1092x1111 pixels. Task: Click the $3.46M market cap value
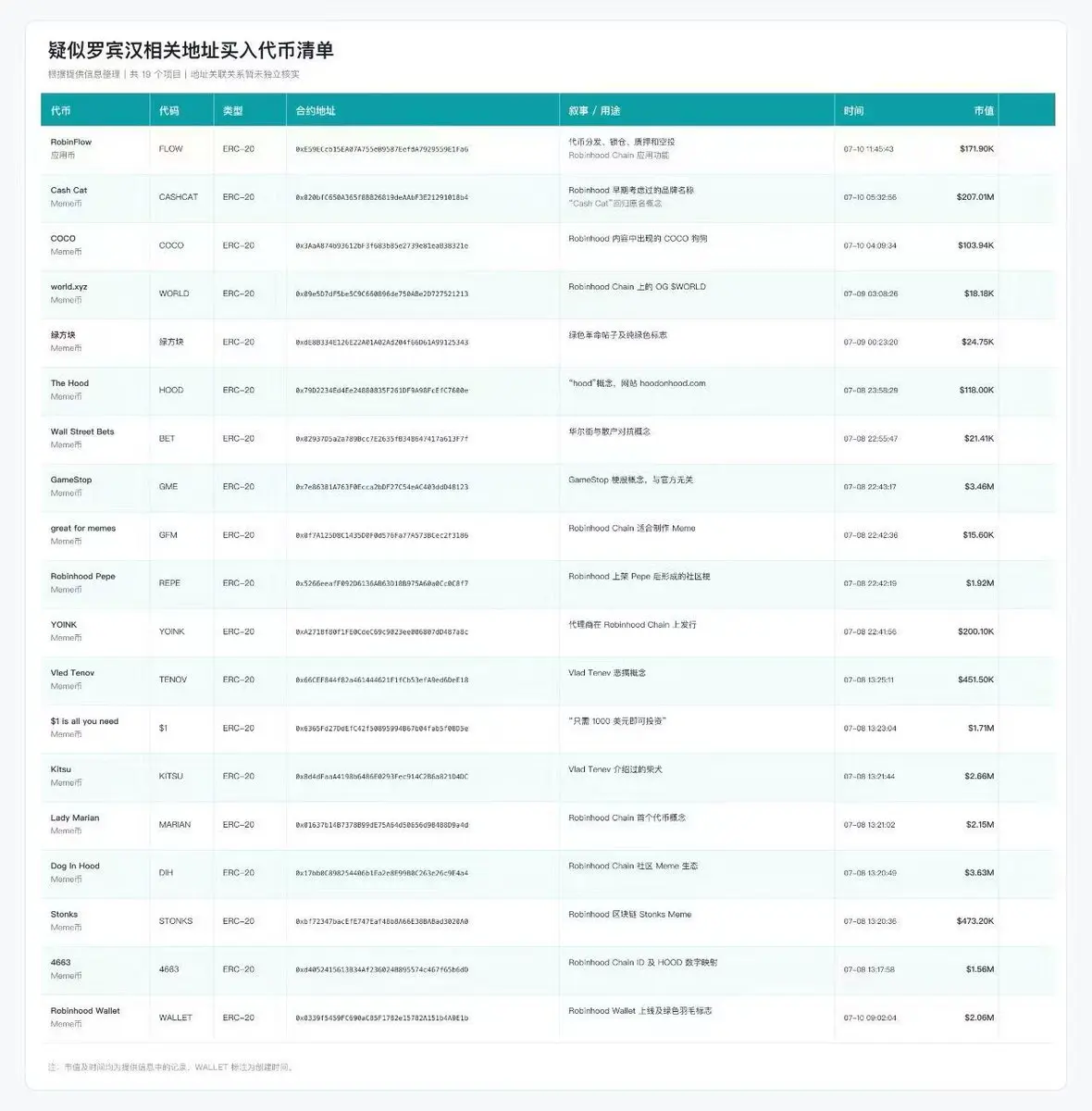point(979,487)
